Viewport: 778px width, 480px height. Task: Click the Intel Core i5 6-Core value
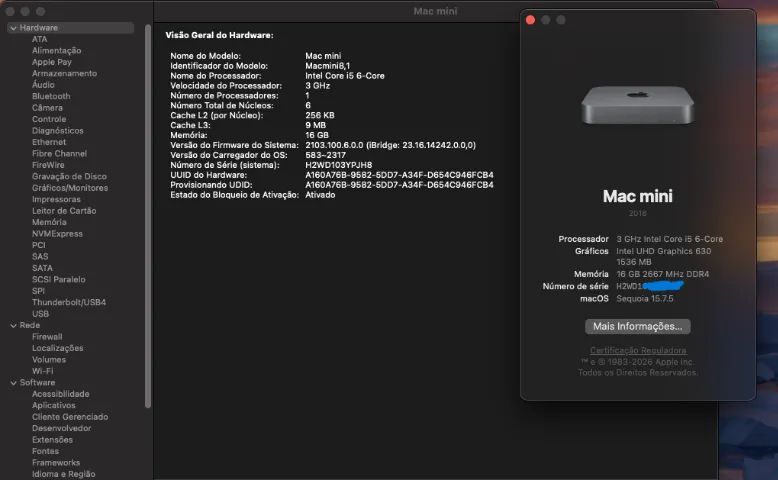[x=345, y=75]
